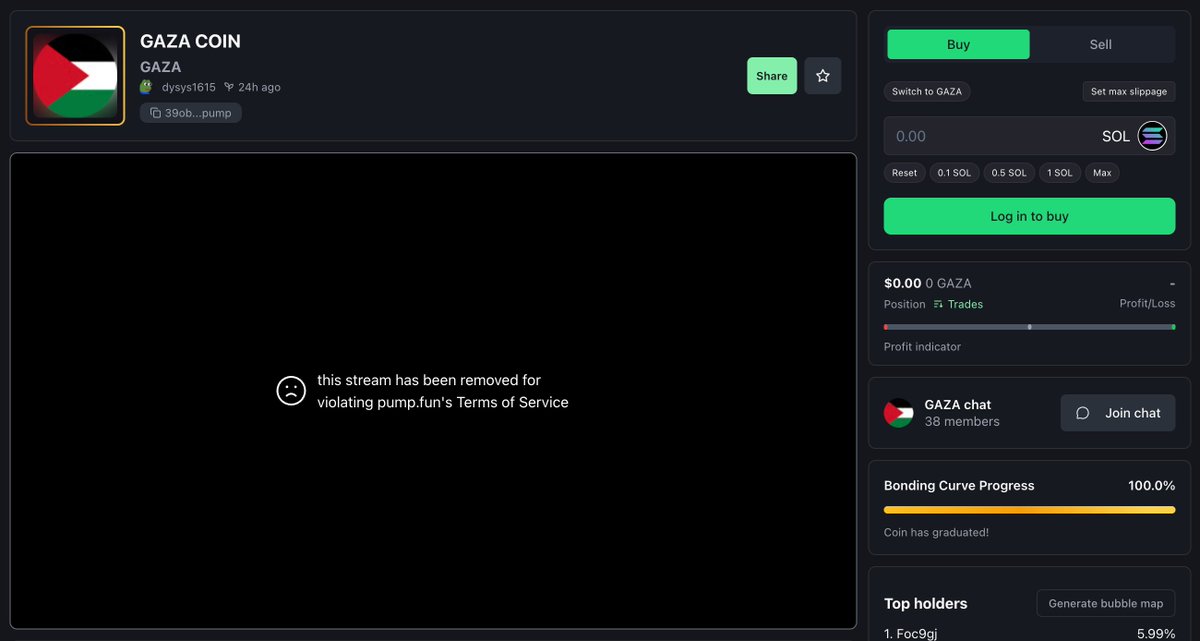Select the 0.1 SOL preset amount
This screenshot has width=1200, height=641.
pyautogui.click(x=954, y=173)
